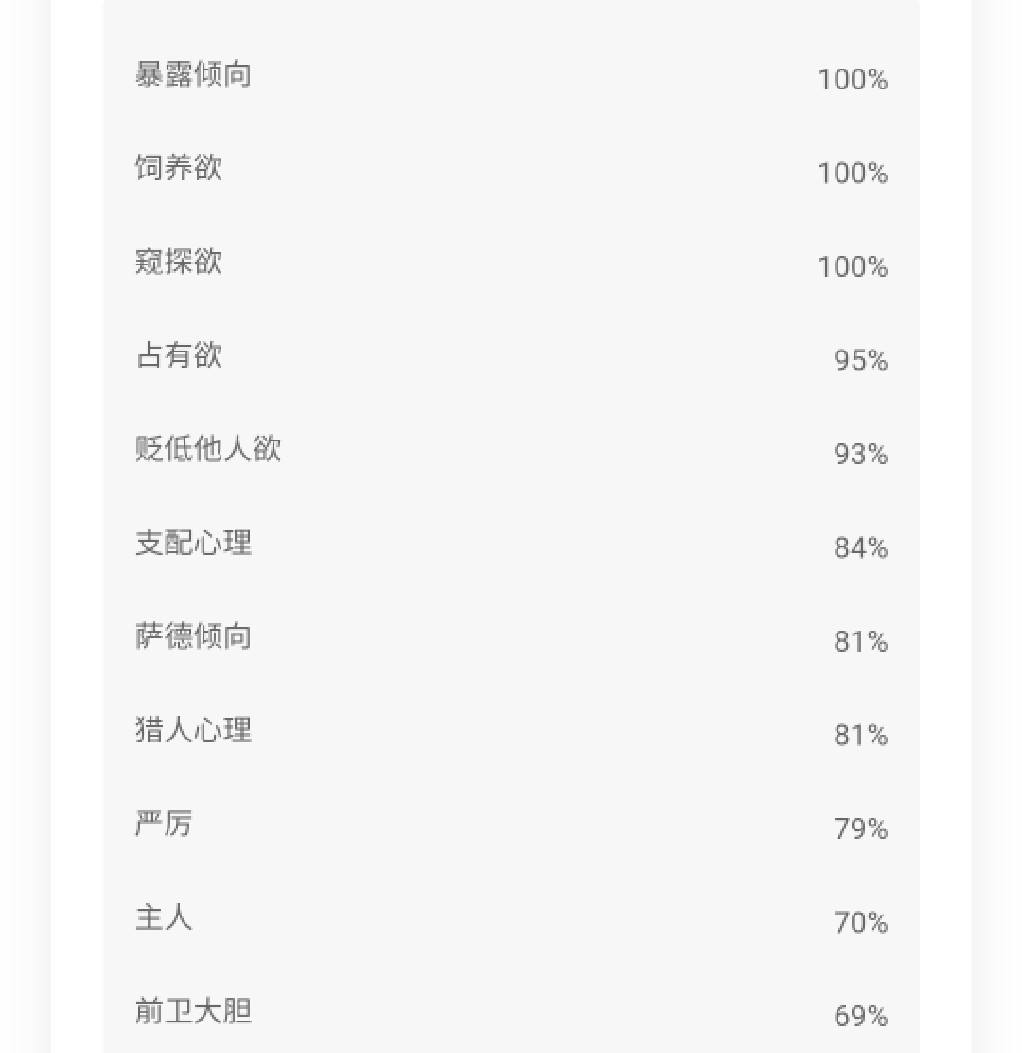This screenshot has width=1022, height=1053.
Task: Click the 100% score beside 暴露倾向
Action: point(853,80)
